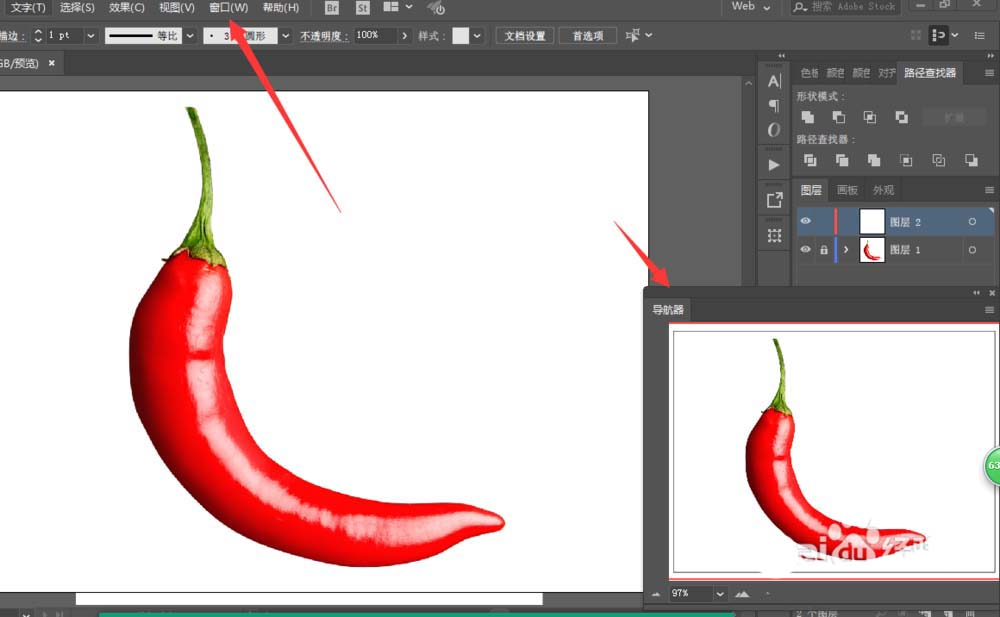
Task: Click the Pathfinder Divide icon
Action: [x=810, y=160]
